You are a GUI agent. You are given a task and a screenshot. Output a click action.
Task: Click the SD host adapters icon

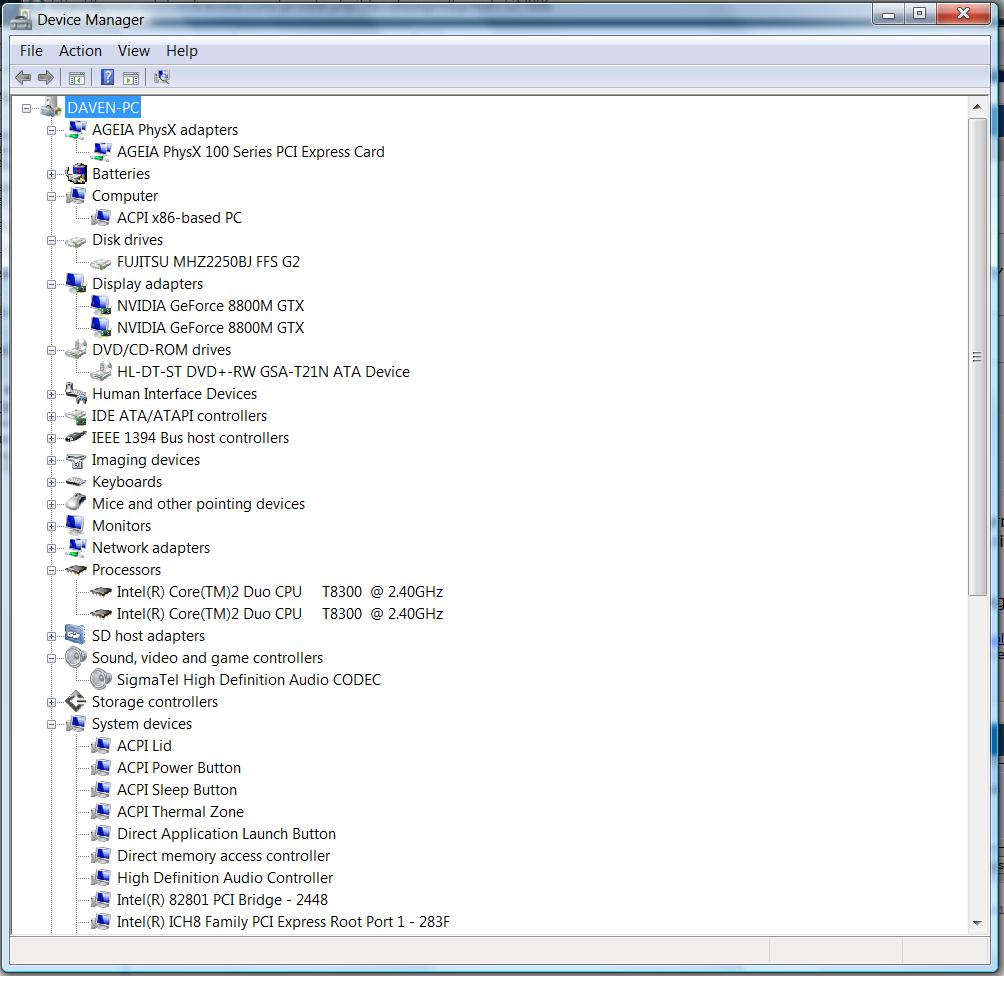pyautogui.click(x=76, y=636)
